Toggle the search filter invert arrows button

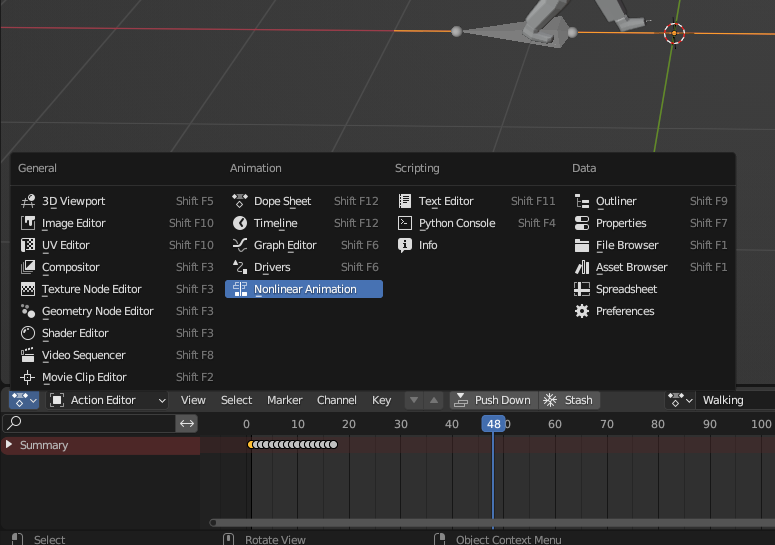click(187, 424)
